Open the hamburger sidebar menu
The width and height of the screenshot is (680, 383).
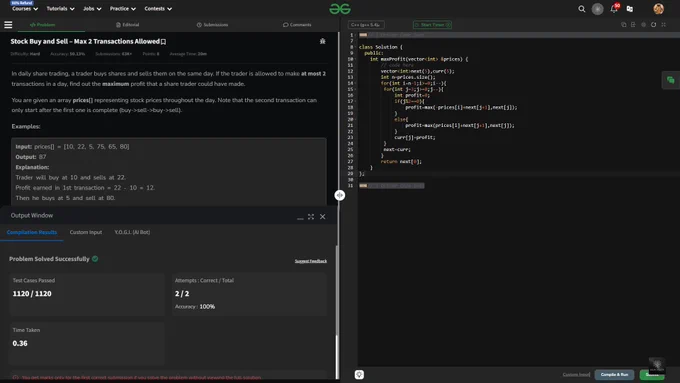click(x=8, y=25)
